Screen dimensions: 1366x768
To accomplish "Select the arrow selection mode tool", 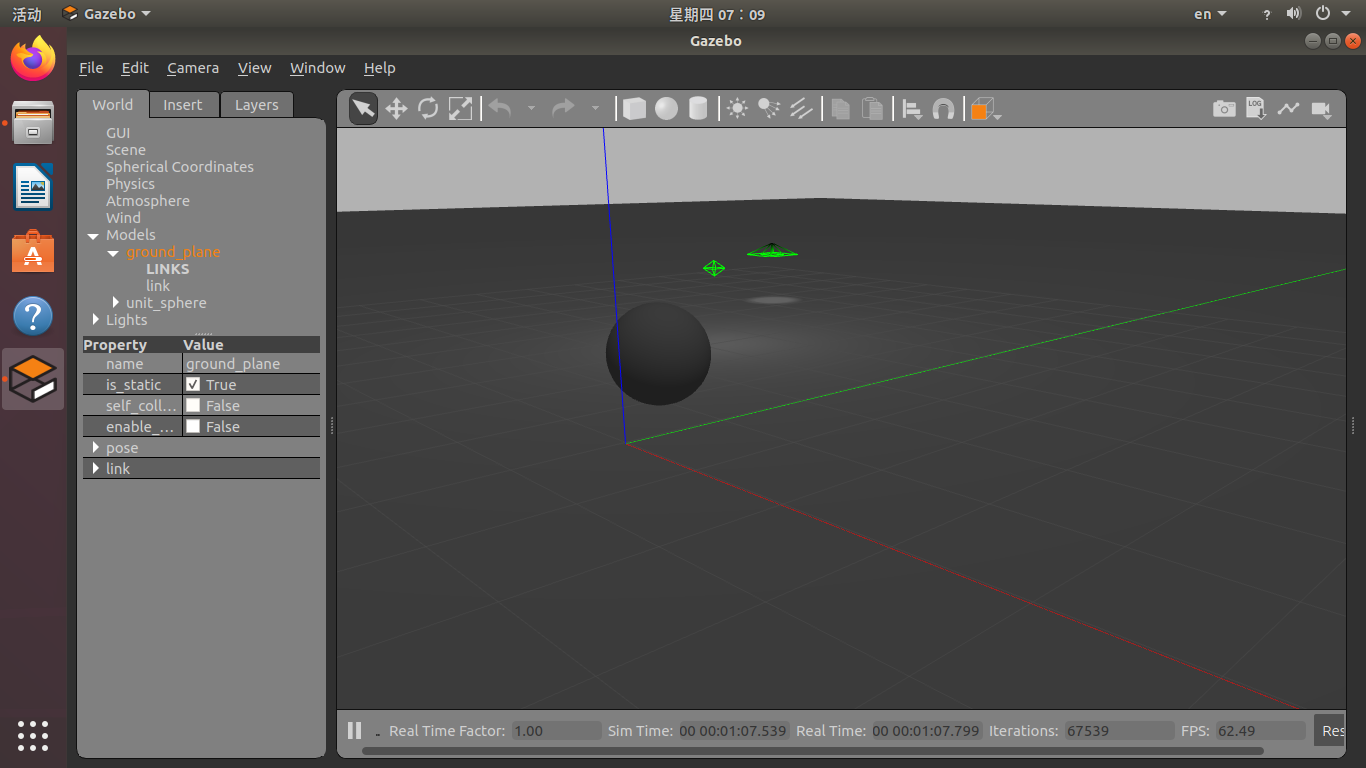I will [364, 108].
